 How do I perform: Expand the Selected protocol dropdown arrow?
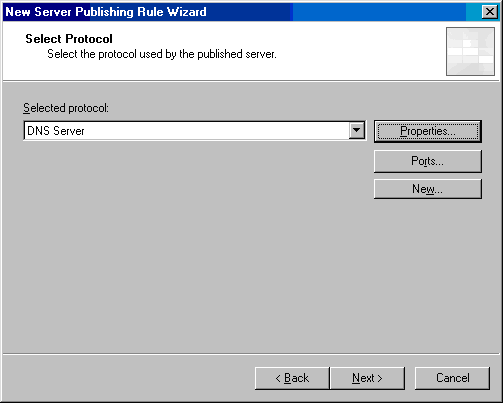(x=357, y=130)
